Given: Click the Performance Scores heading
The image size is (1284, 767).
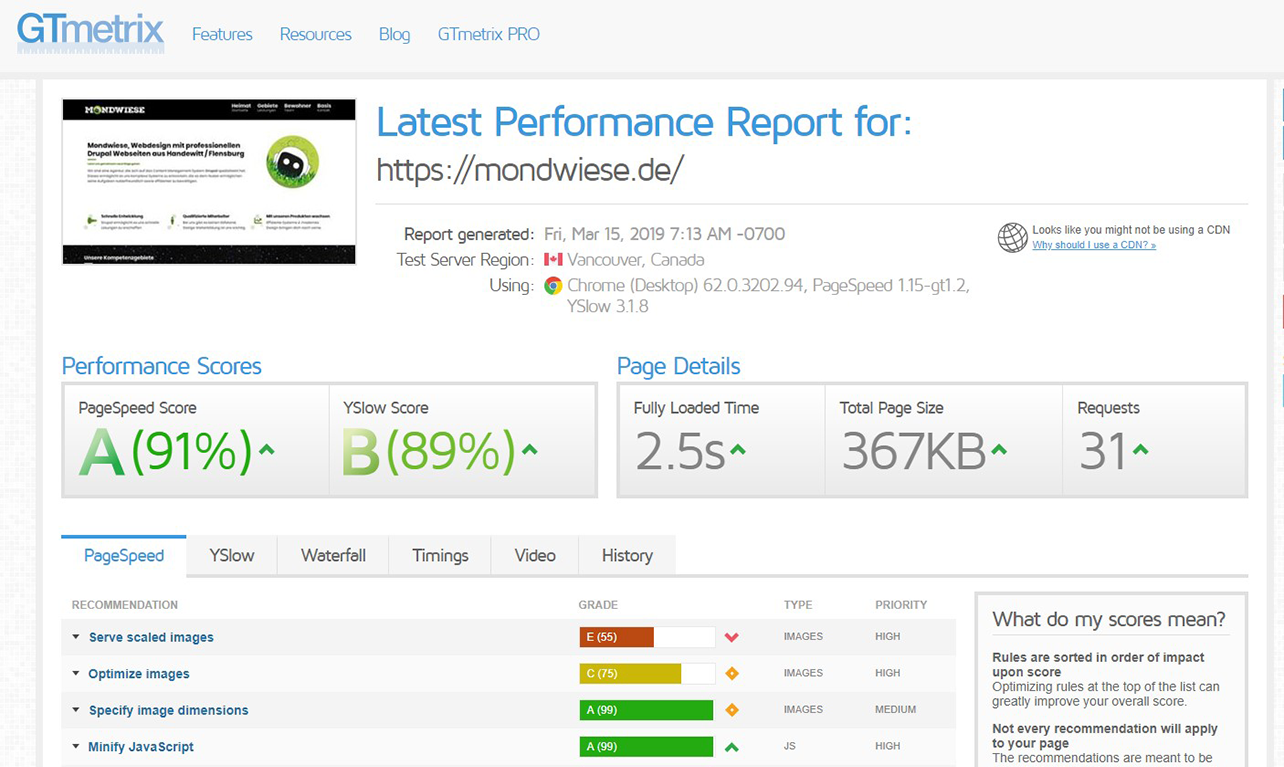Looking at the screenshot, I should (162, 366).
